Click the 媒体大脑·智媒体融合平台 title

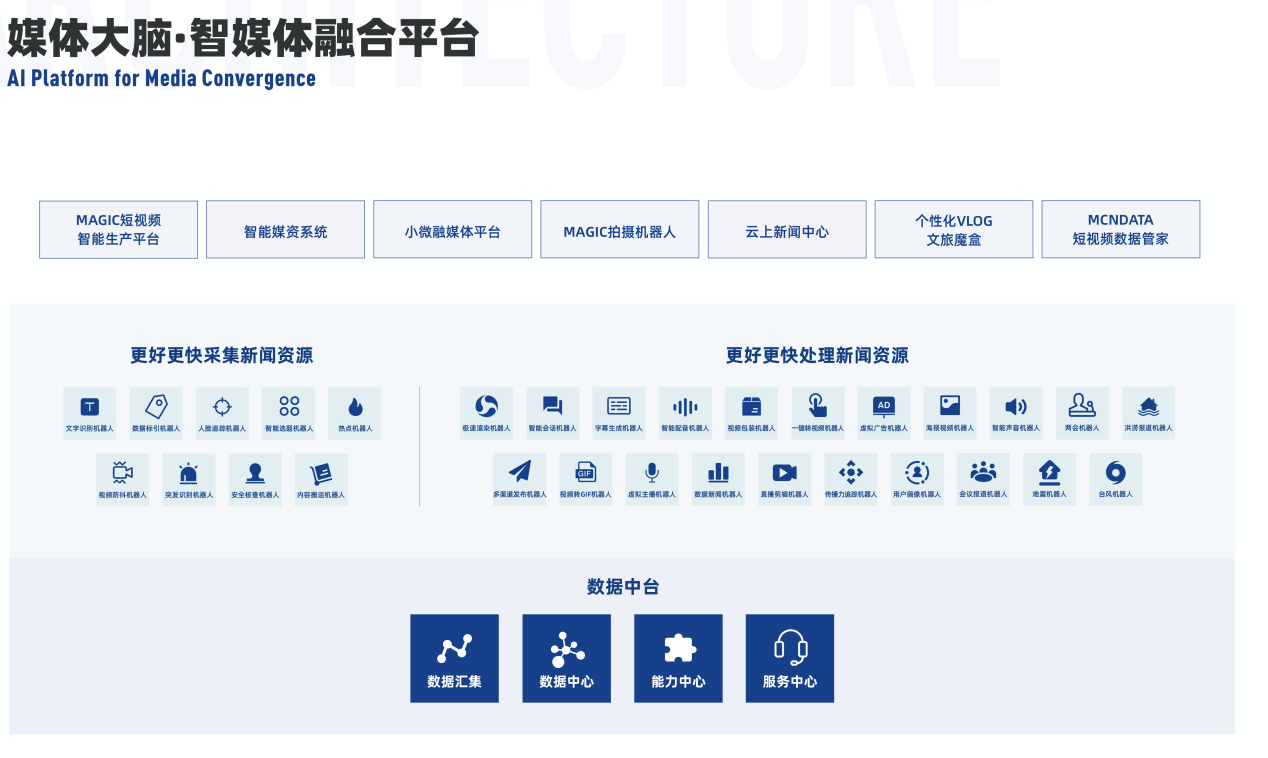(243, 39)
